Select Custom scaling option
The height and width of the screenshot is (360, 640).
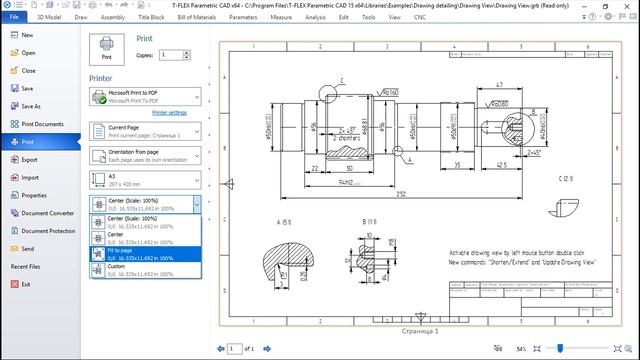(x=145, y=270)
